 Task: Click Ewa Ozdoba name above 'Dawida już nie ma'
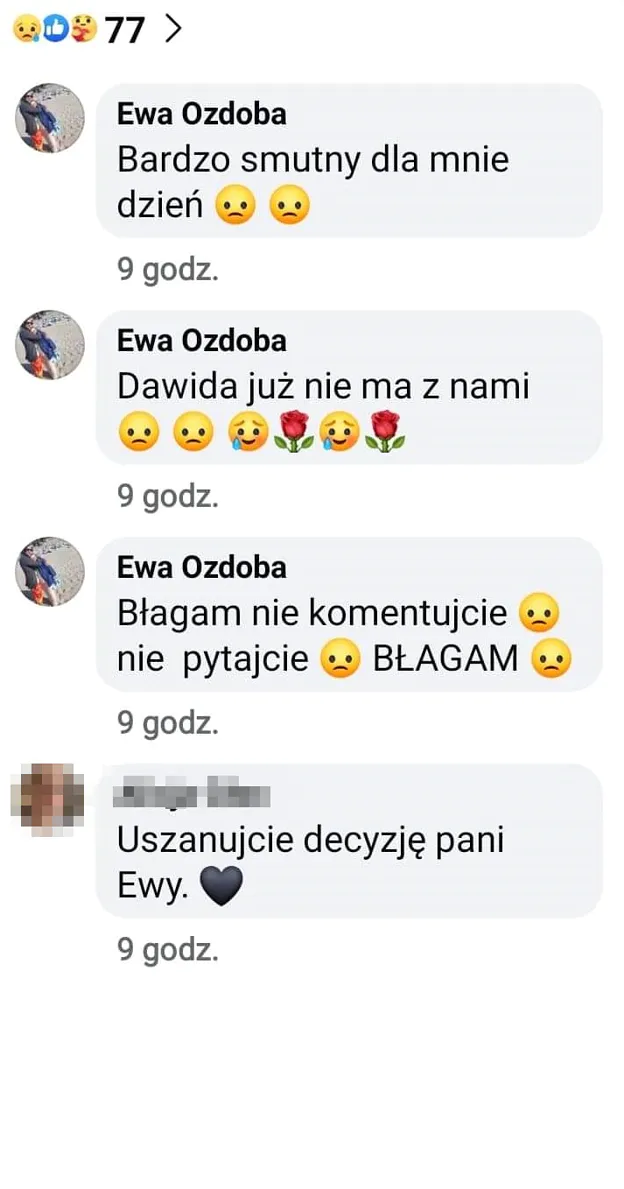pos(202,340)
